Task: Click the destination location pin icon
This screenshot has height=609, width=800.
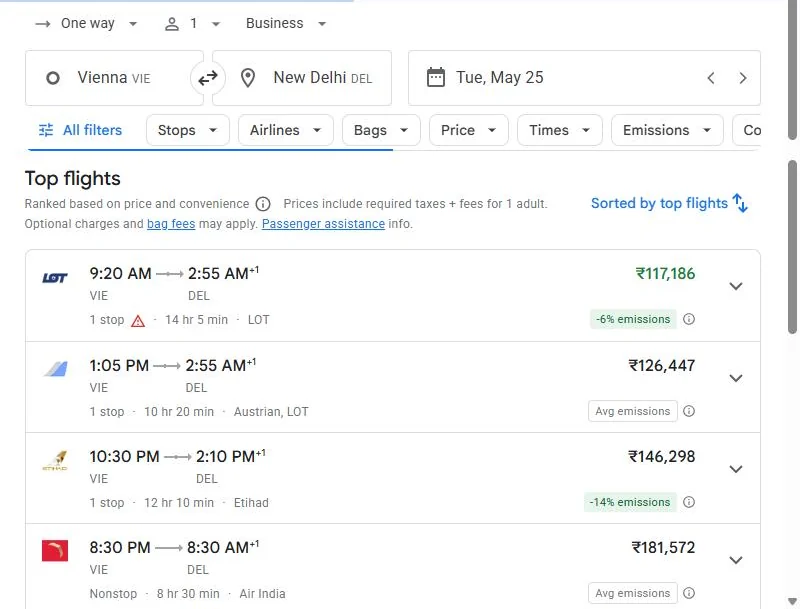Action: [248, 78]
